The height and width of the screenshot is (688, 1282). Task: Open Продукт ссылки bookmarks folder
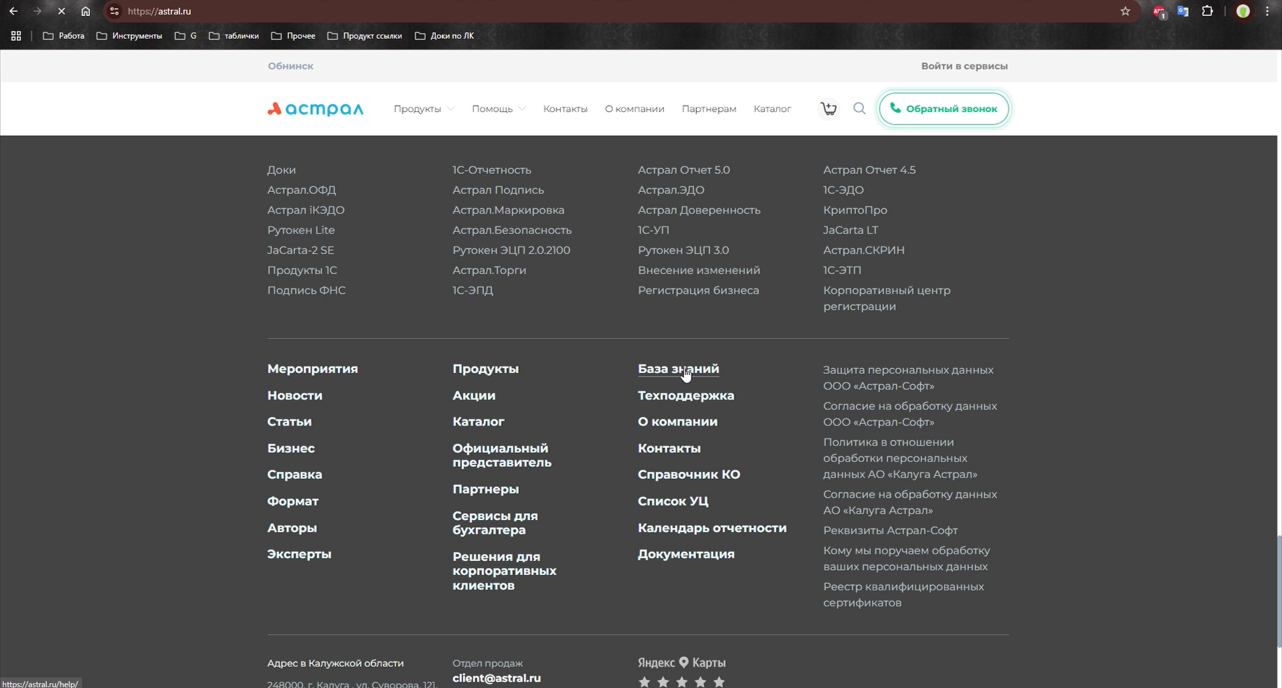(364, 36)
